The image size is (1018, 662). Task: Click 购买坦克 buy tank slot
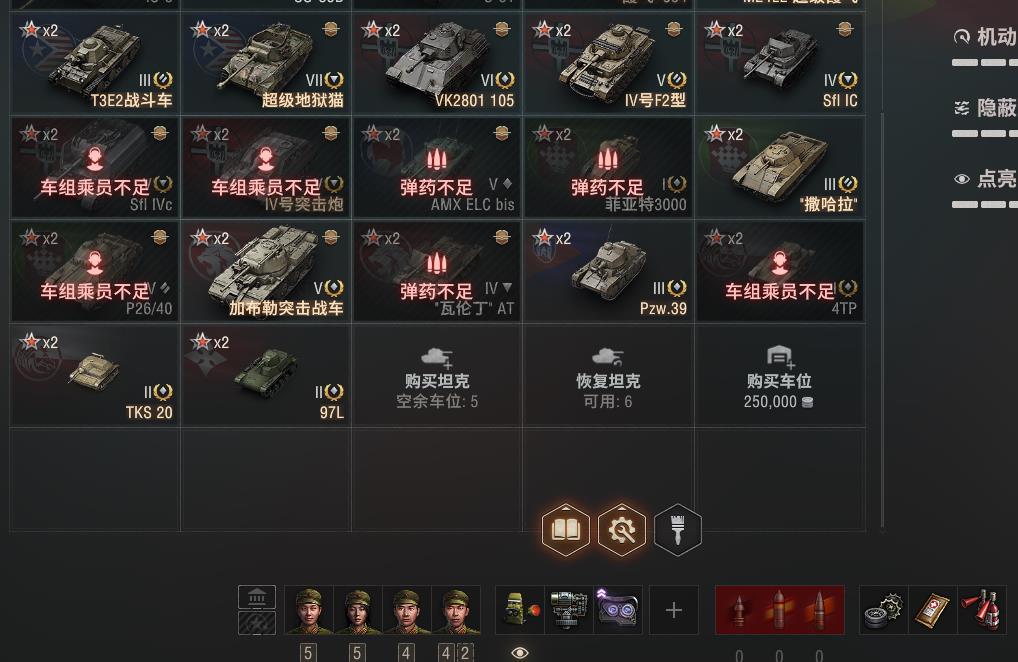pos(437,376)
